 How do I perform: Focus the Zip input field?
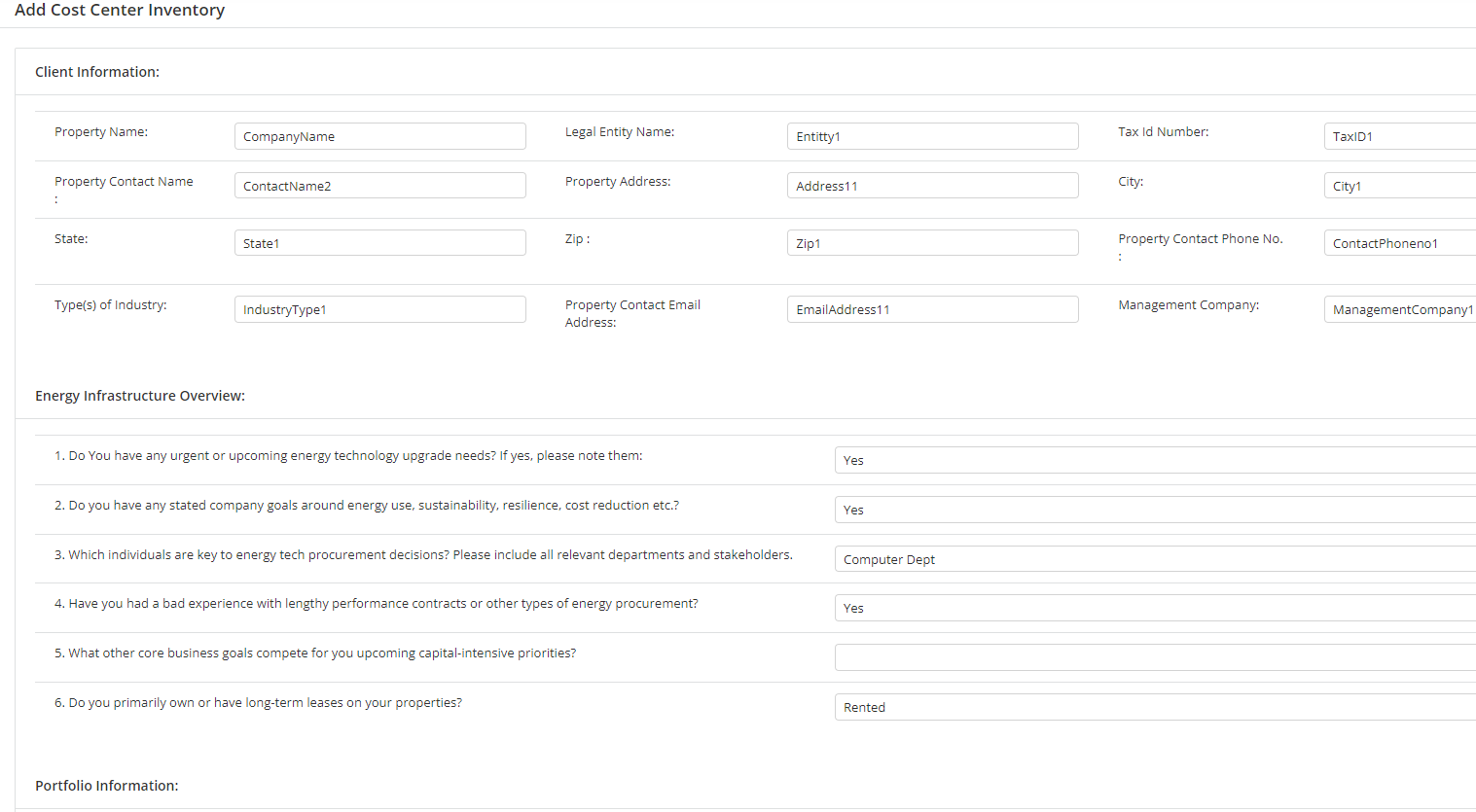[x=931, y=242]
